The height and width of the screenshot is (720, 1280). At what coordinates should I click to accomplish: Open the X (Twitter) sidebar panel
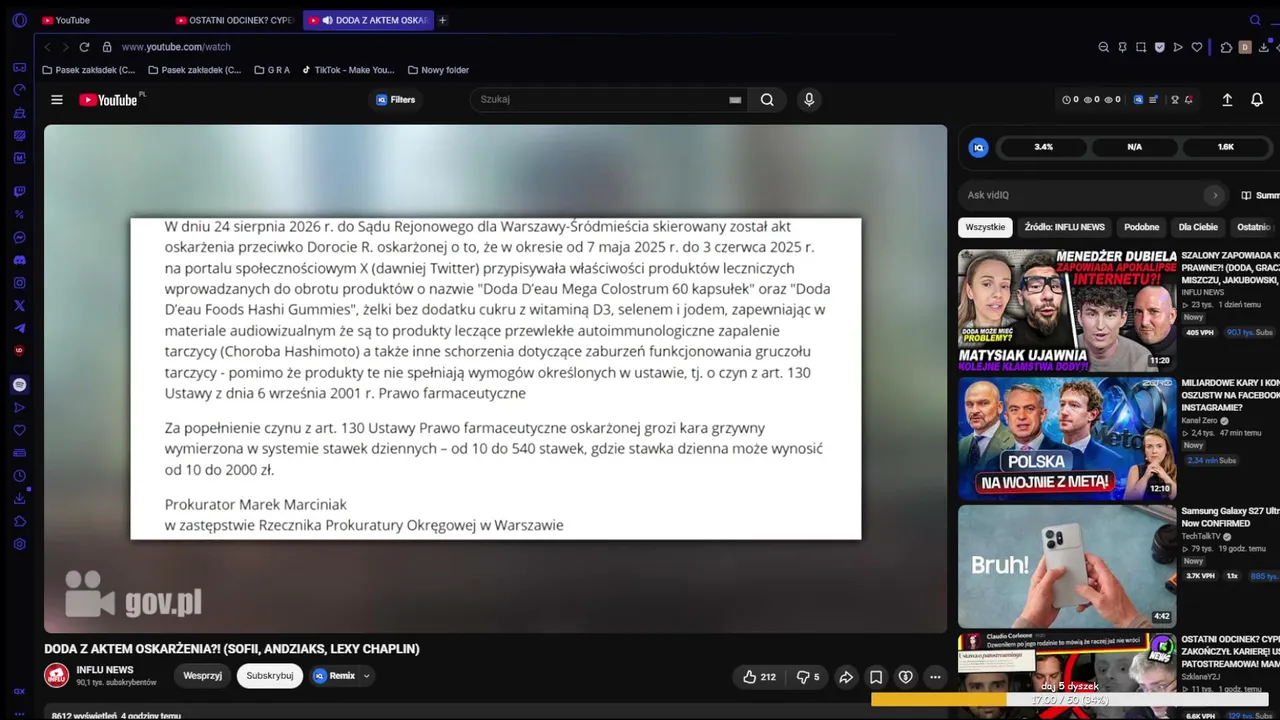point(19,306)
